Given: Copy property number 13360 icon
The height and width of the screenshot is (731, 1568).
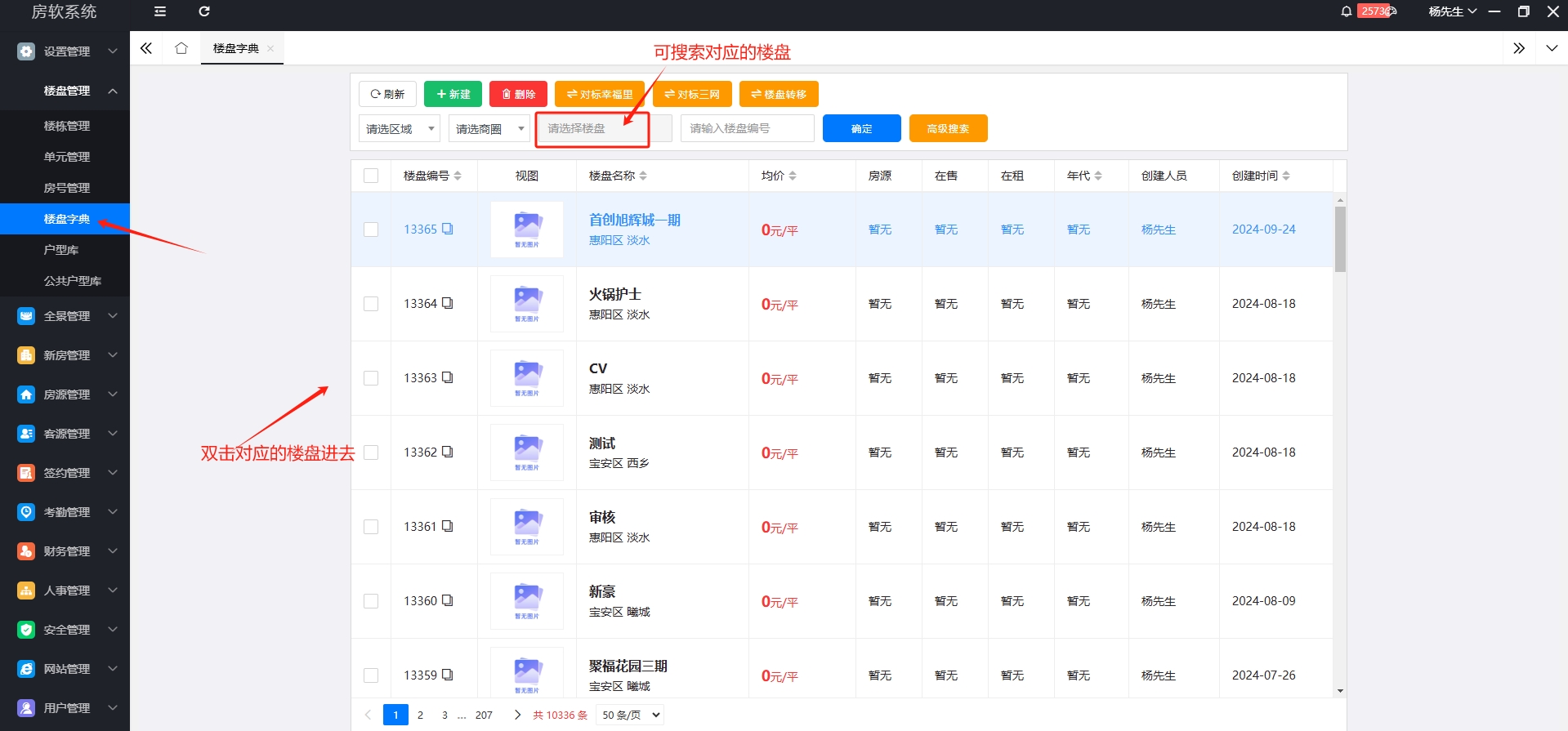Looking at the screenshot, I should (448, 600).
